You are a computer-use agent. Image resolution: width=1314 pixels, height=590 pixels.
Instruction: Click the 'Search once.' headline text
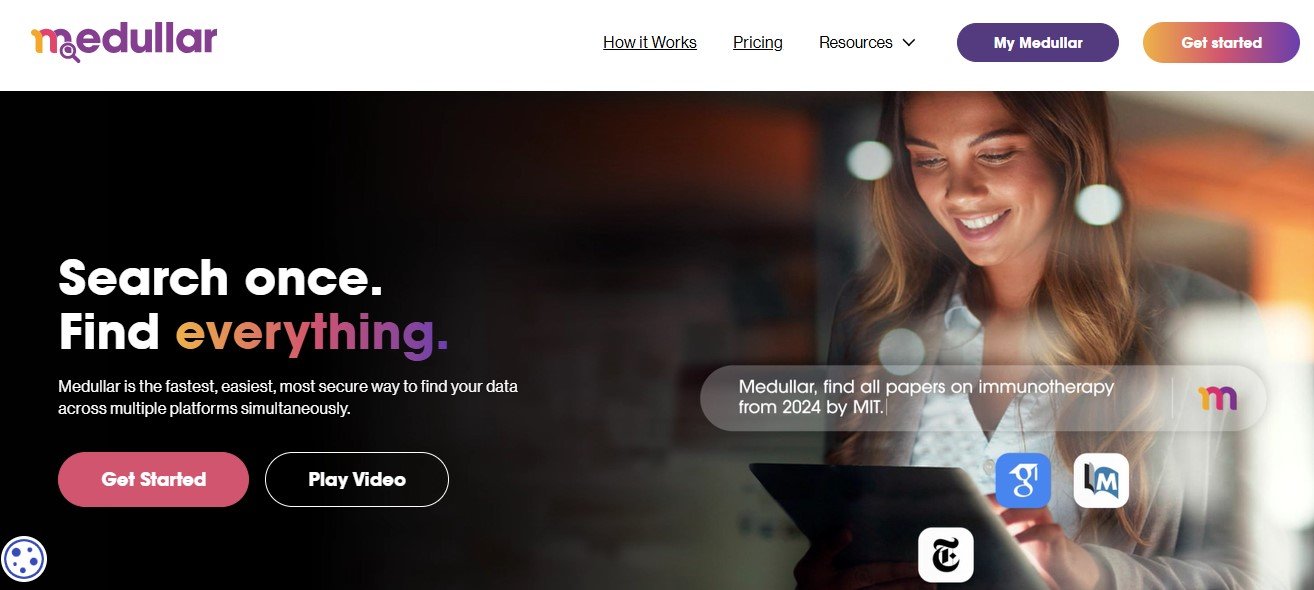click(x=221, y=277)
